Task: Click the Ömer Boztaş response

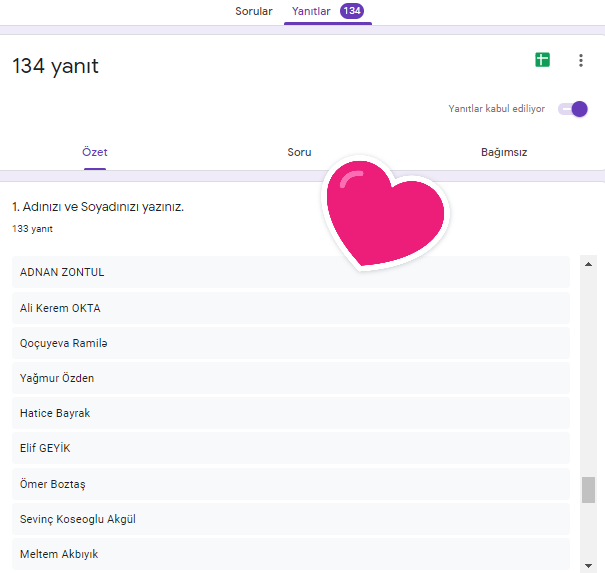Action: (x=290, y=484)
